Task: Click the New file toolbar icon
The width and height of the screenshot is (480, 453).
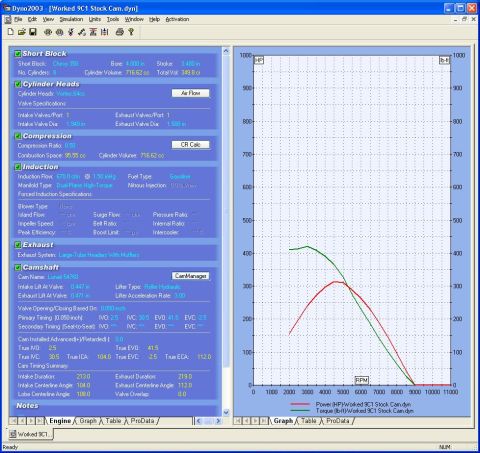Action: [11, 32]
